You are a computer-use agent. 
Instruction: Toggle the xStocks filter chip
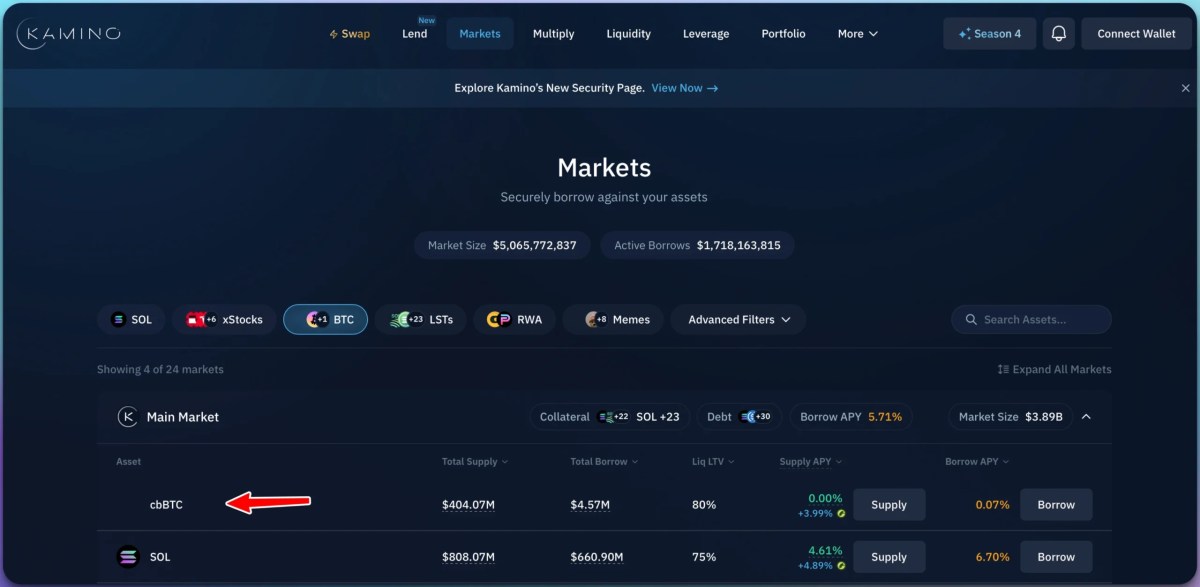(224, 320)
